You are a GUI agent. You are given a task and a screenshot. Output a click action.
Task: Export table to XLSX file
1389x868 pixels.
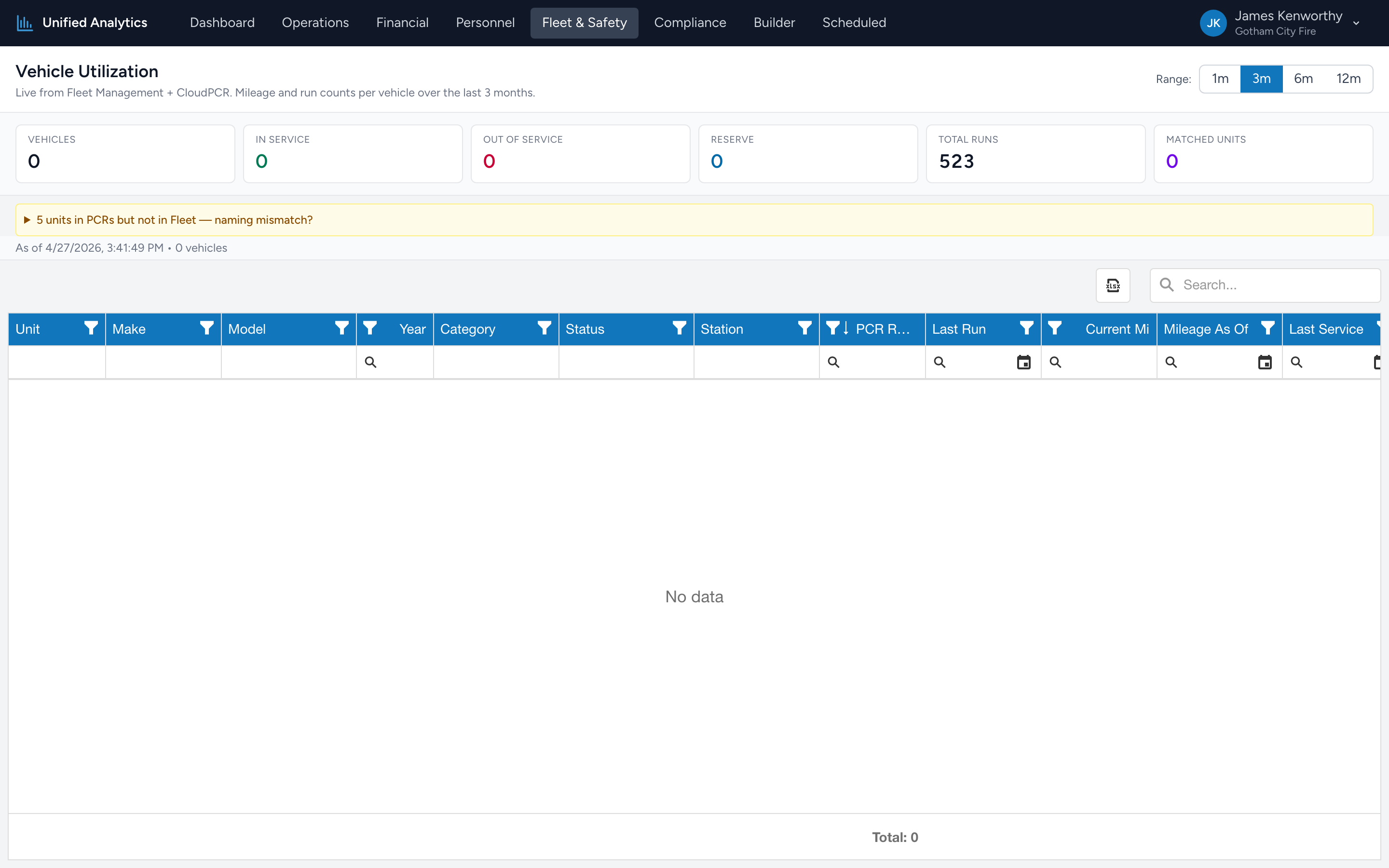click(x=1113, y=285)
